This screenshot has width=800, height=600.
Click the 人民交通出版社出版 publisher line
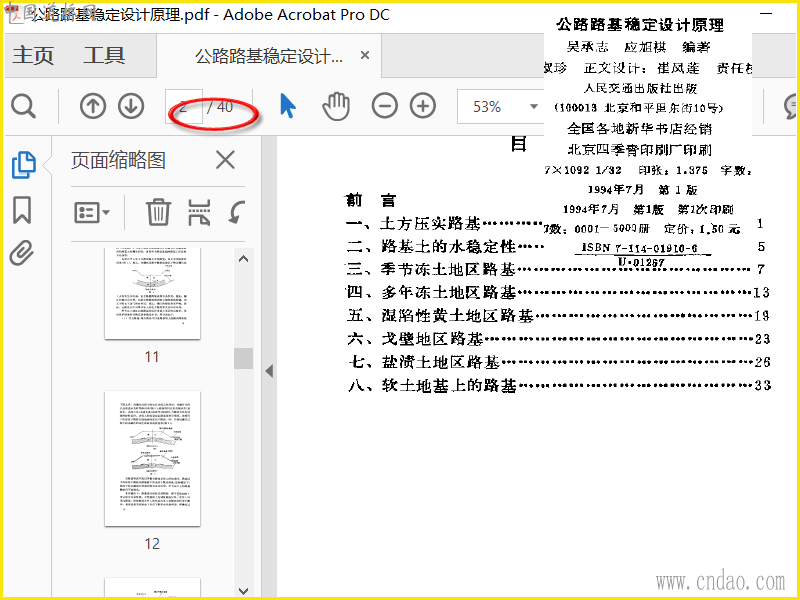coord(640,88)
